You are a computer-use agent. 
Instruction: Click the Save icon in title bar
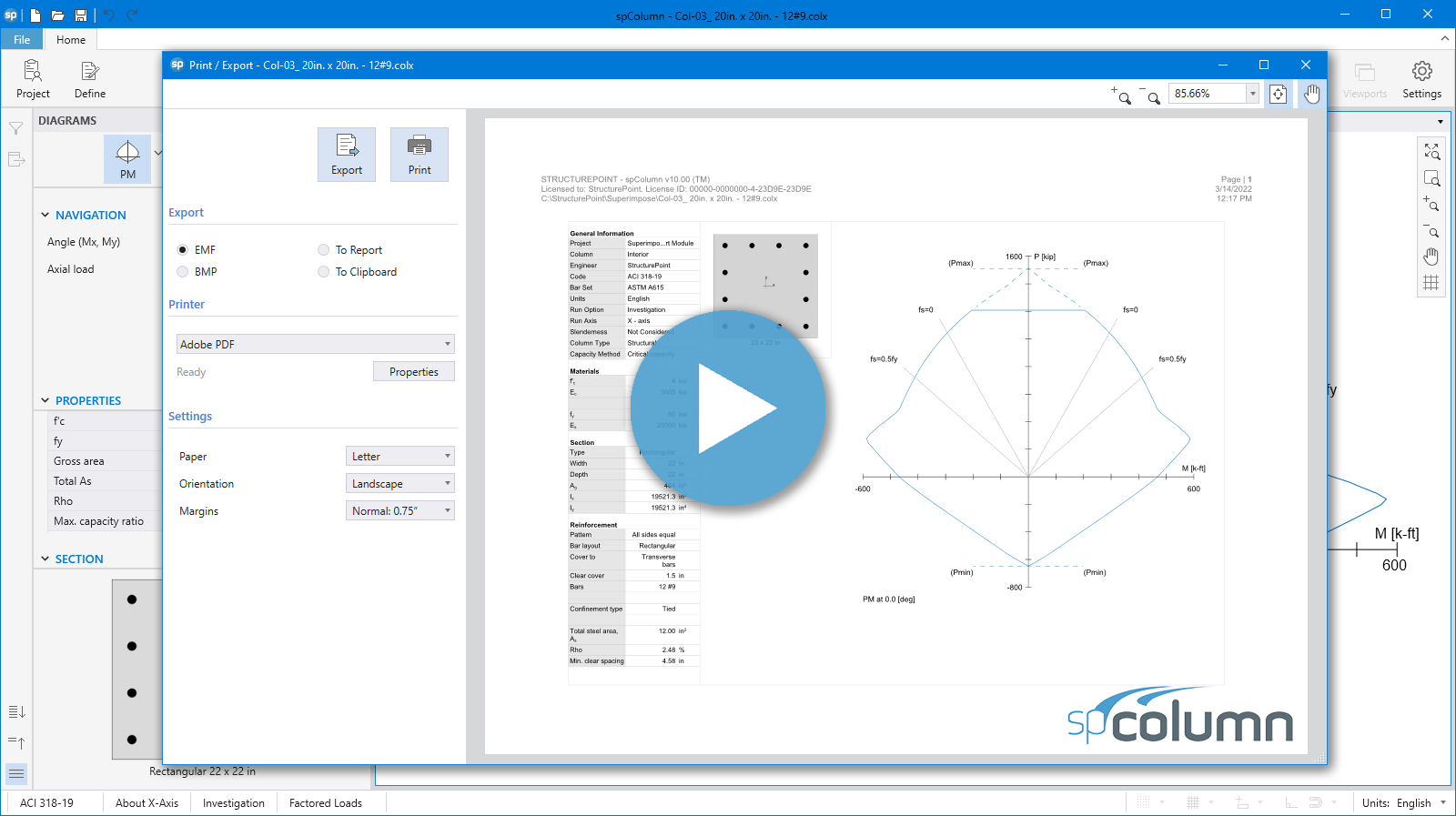tap(81, 15)
